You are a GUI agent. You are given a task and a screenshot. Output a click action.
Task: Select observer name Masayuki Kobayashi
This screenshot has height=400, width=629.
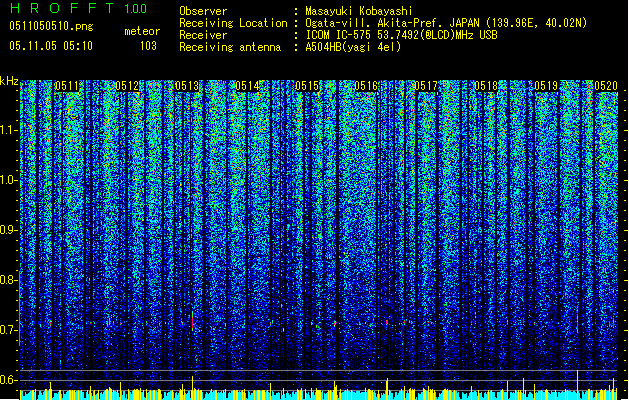tap(359, 11)
